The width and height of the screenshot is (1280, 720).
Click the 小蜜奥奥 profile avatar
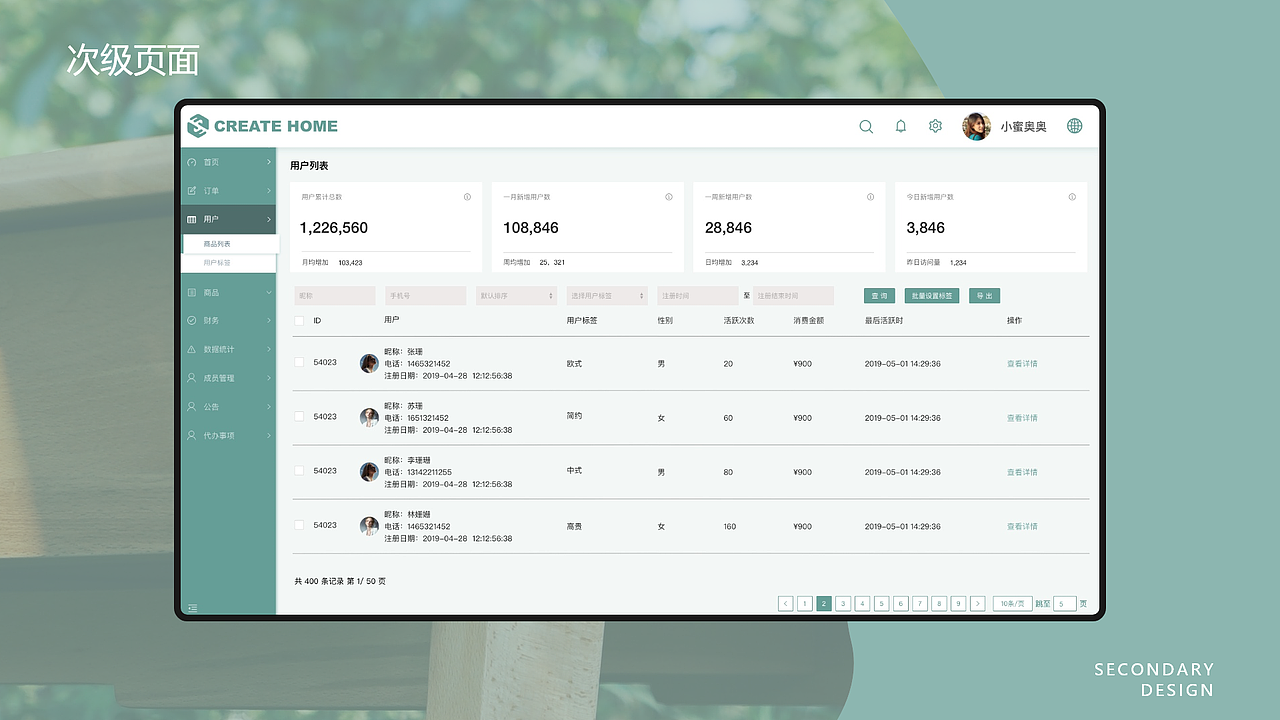(976, 126)
